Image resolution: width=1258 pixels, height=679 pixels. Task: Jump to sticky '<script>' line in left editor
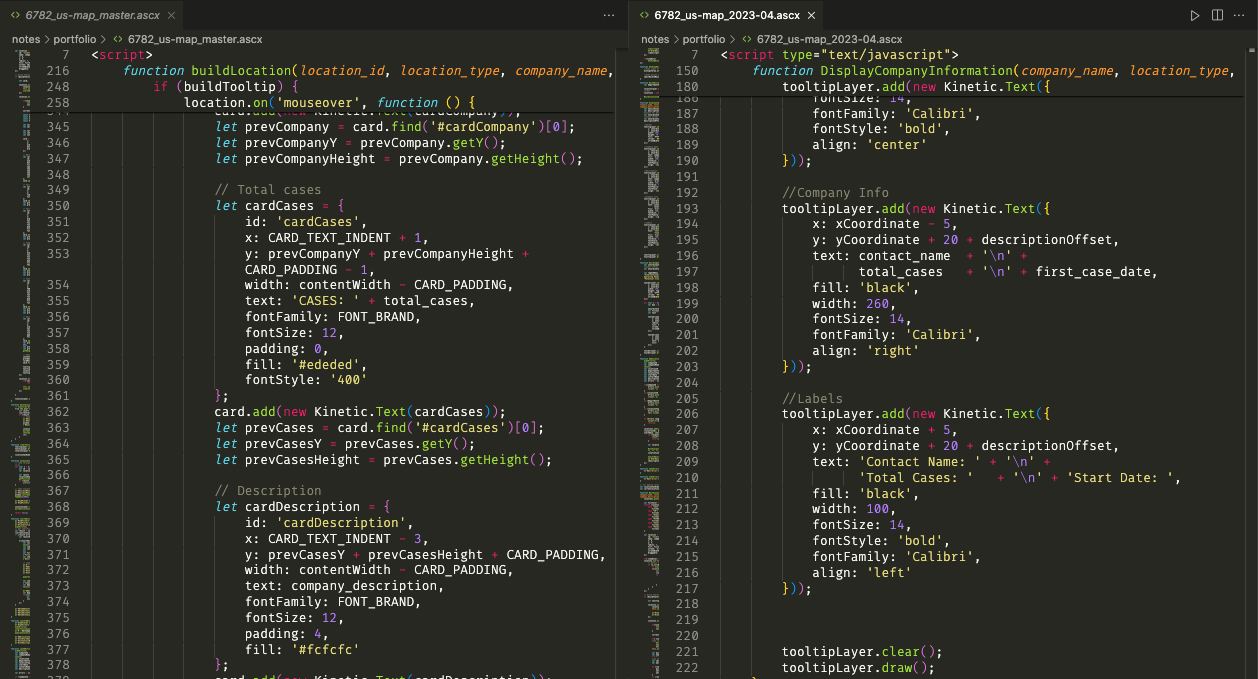click(x=122, y=55)
